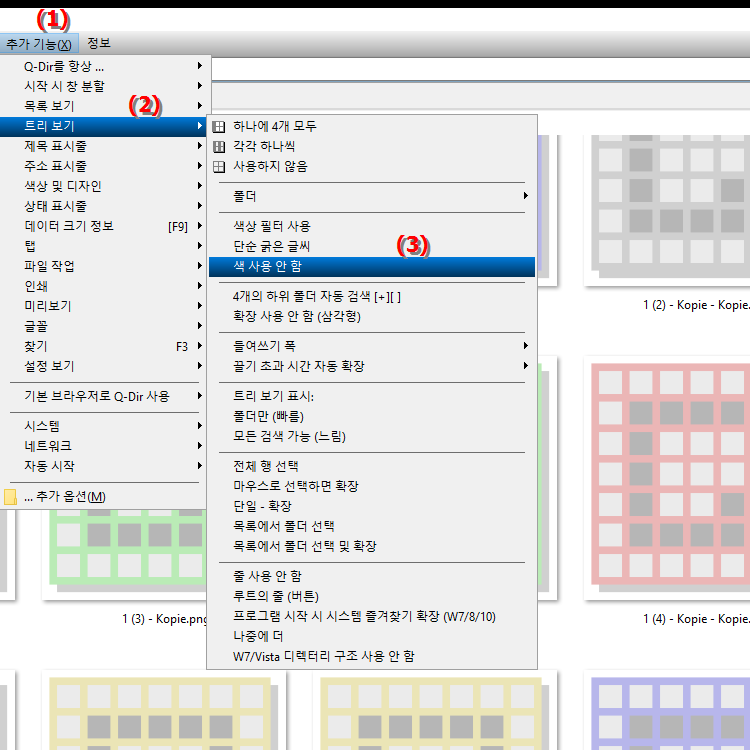Open the 추가 기능(X) menu

click(x=39, y=44)
